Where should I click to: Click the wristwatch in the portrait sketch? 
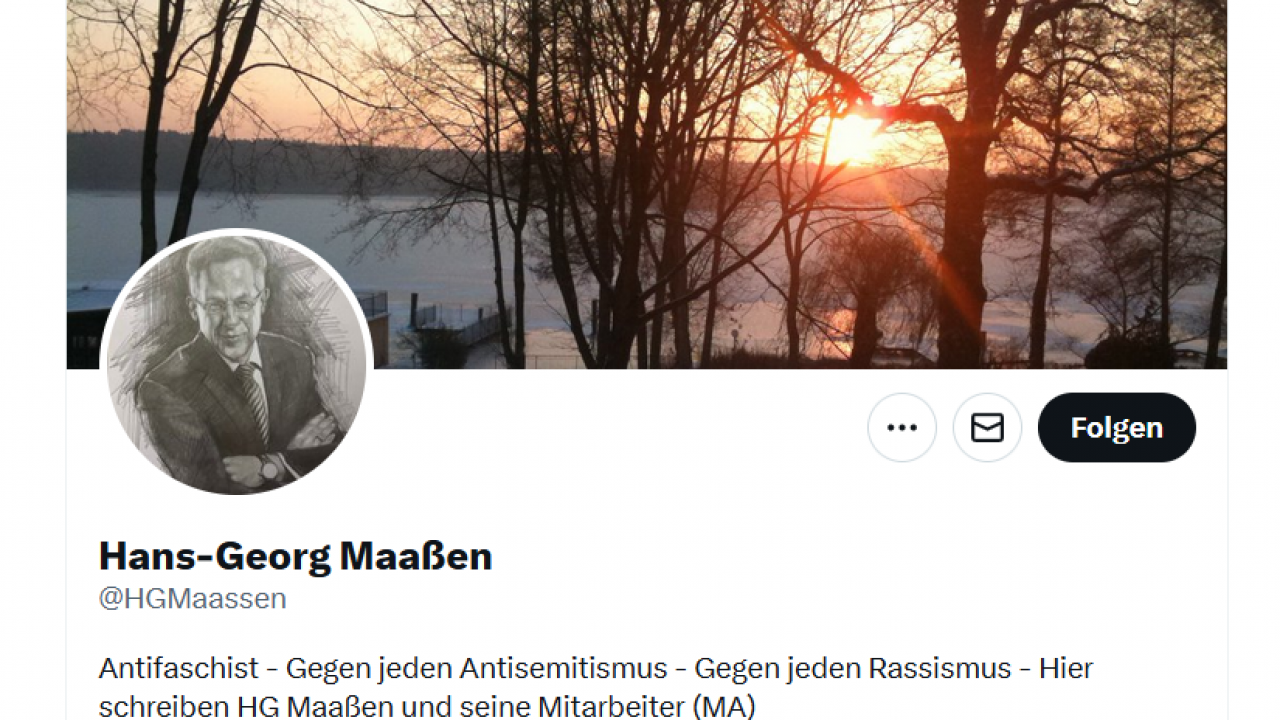click(x=270, y=466)
